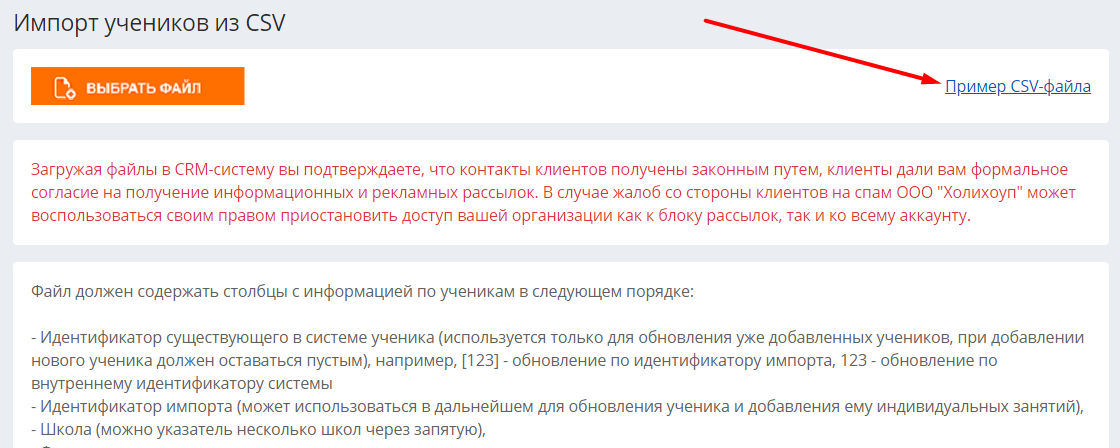Click the Идентификатор импорта line

tap(558, 407)
